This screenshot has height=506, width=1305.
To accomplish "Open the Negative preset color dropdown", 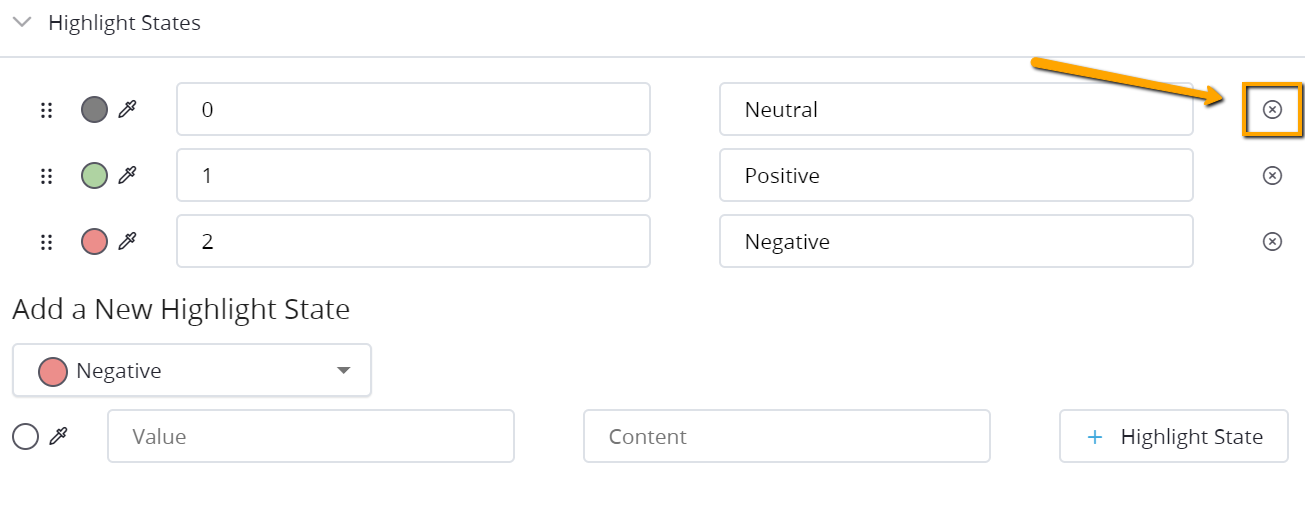I will [192, 371].
